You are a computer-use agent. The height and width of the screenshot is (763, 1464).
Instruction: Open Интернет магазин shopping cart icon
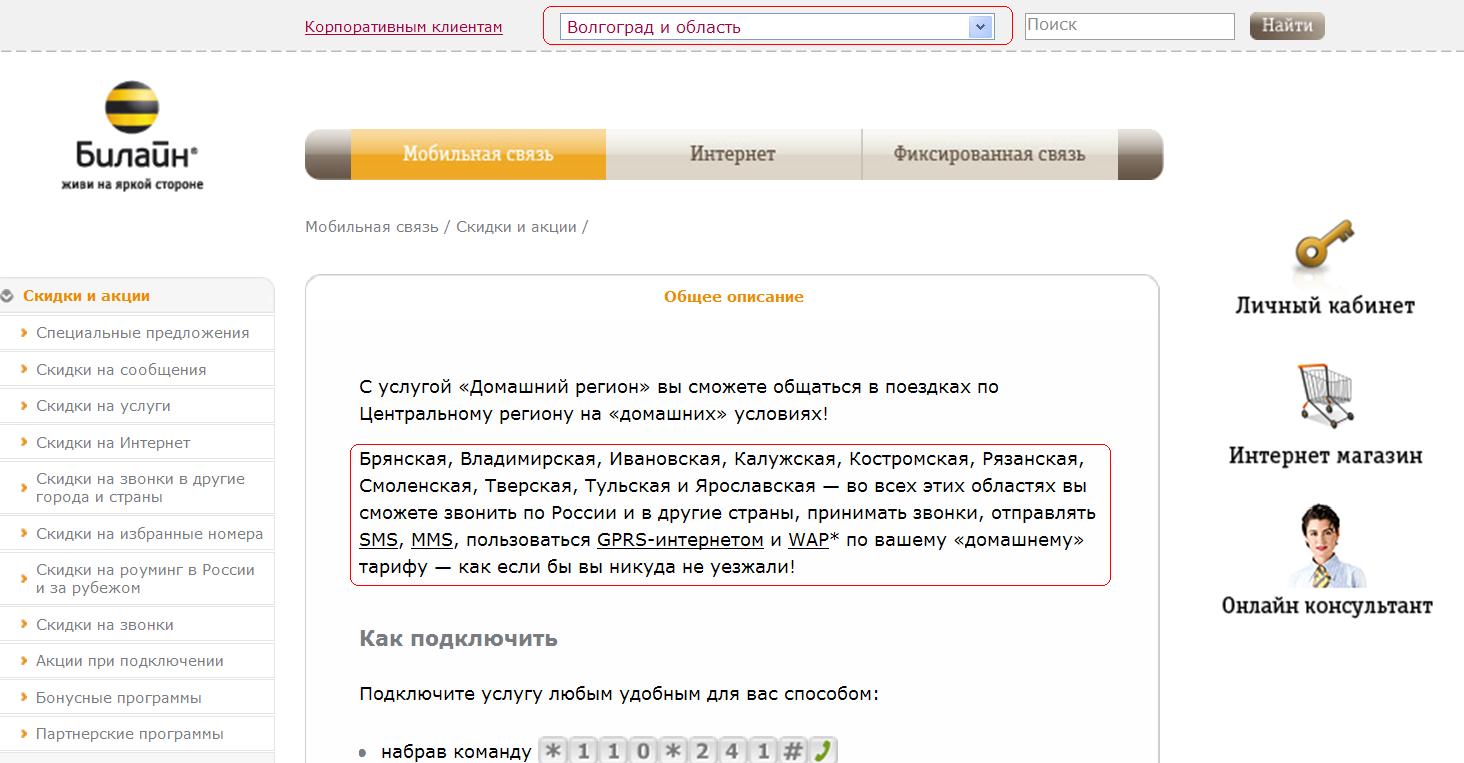point(1325,397)
